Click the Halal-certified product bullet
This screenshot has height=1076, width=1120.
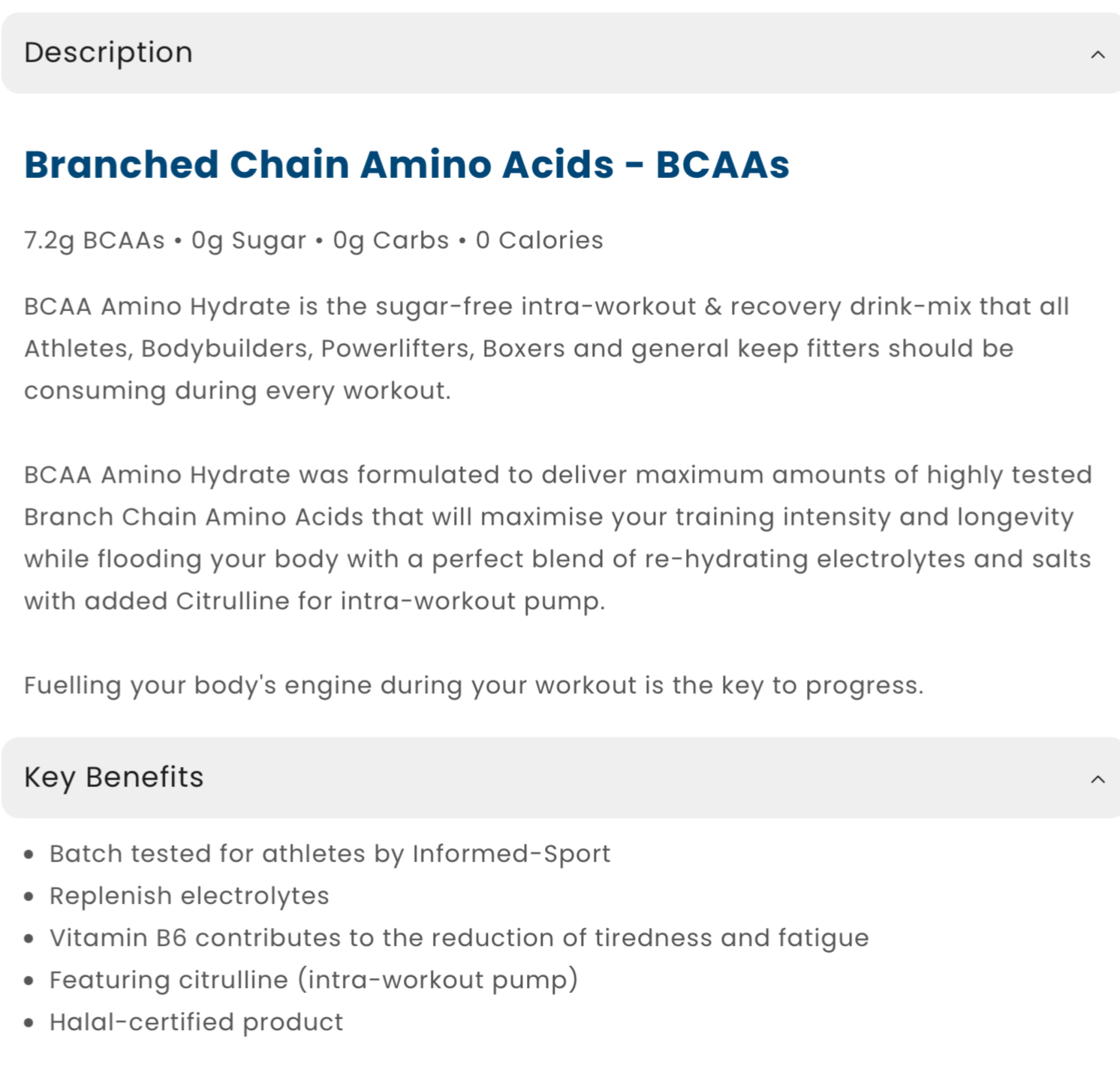pos(196,1022)
